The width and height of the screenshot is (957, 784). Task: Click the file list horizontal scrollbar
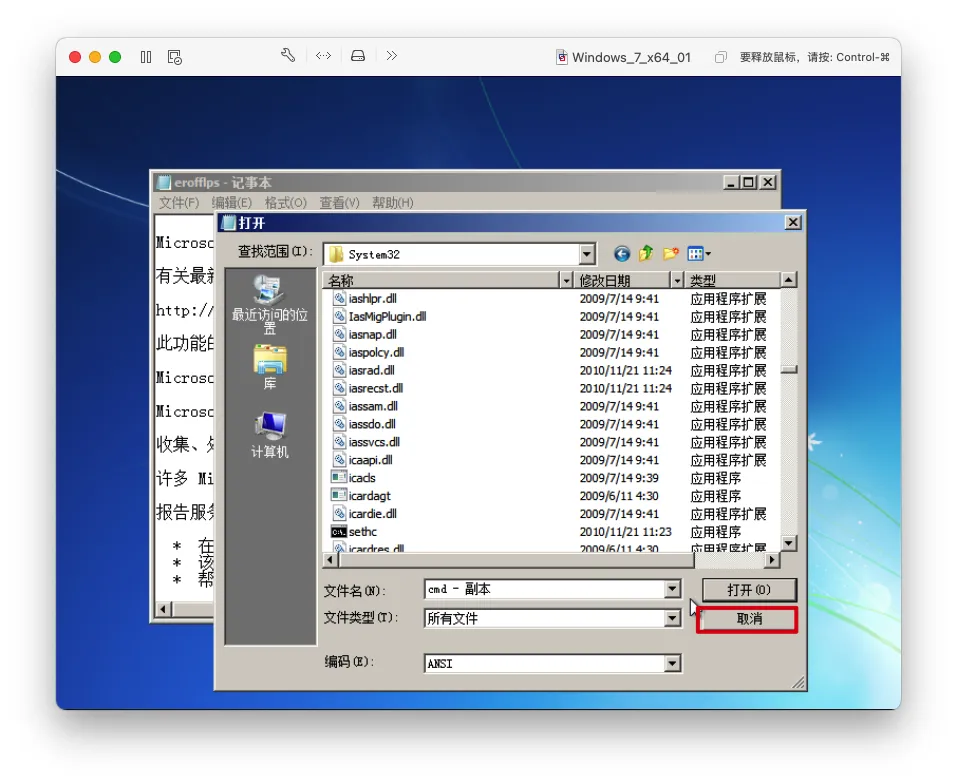tap(515, 559)
